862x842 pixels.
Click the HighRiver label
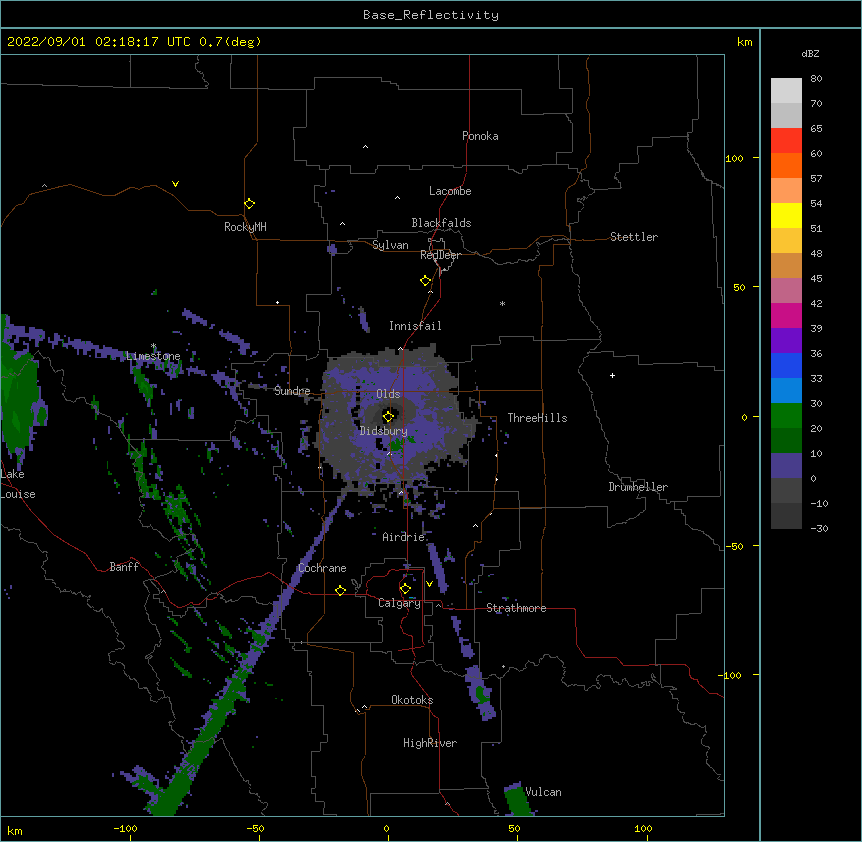pyautogui.click(x=430, y=743)
